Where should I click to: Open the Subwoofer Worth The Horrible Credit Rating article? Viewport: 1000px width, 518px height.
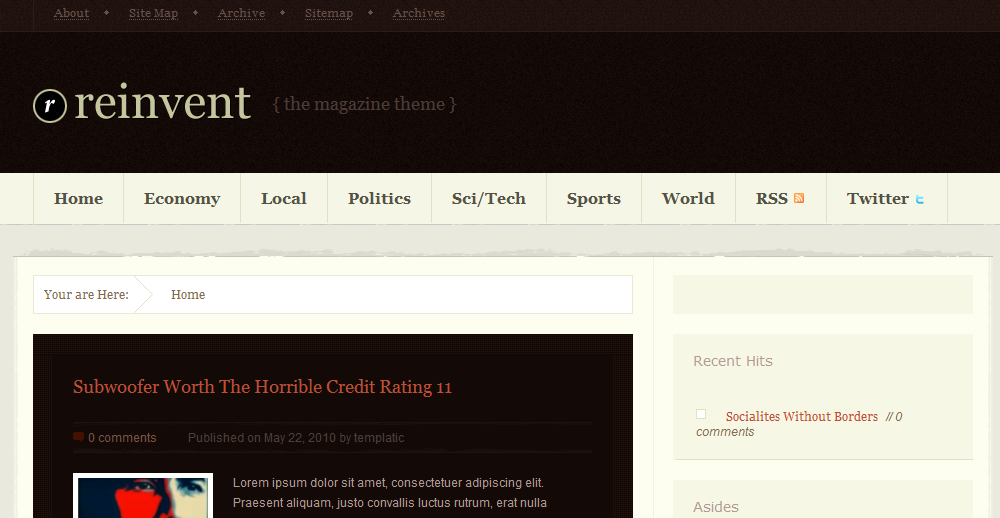click(262, 387)
